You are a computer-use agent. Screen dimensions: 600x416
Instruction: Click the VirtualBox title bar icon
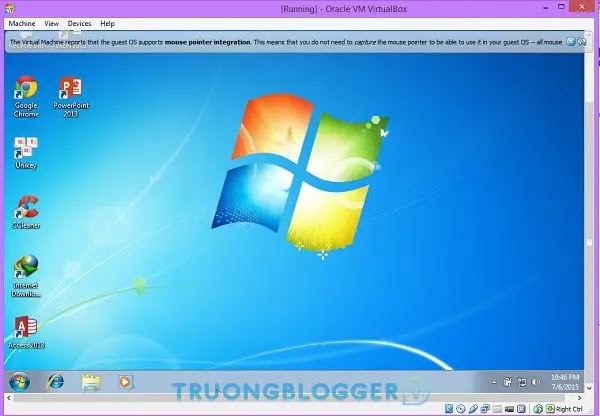(10, 8)
